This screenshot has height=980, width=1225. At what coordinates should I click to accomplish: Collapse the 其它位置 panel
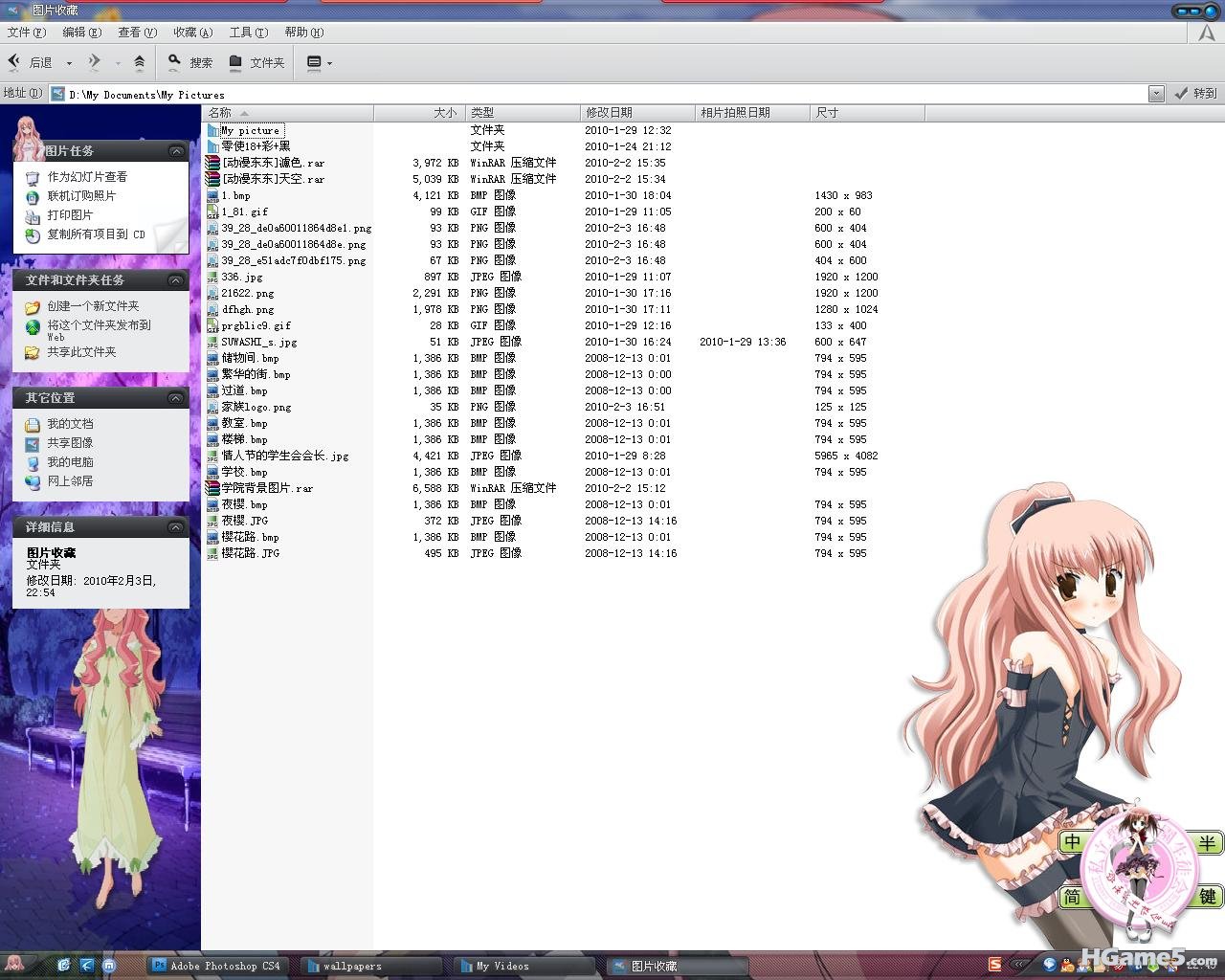(176, 398)
